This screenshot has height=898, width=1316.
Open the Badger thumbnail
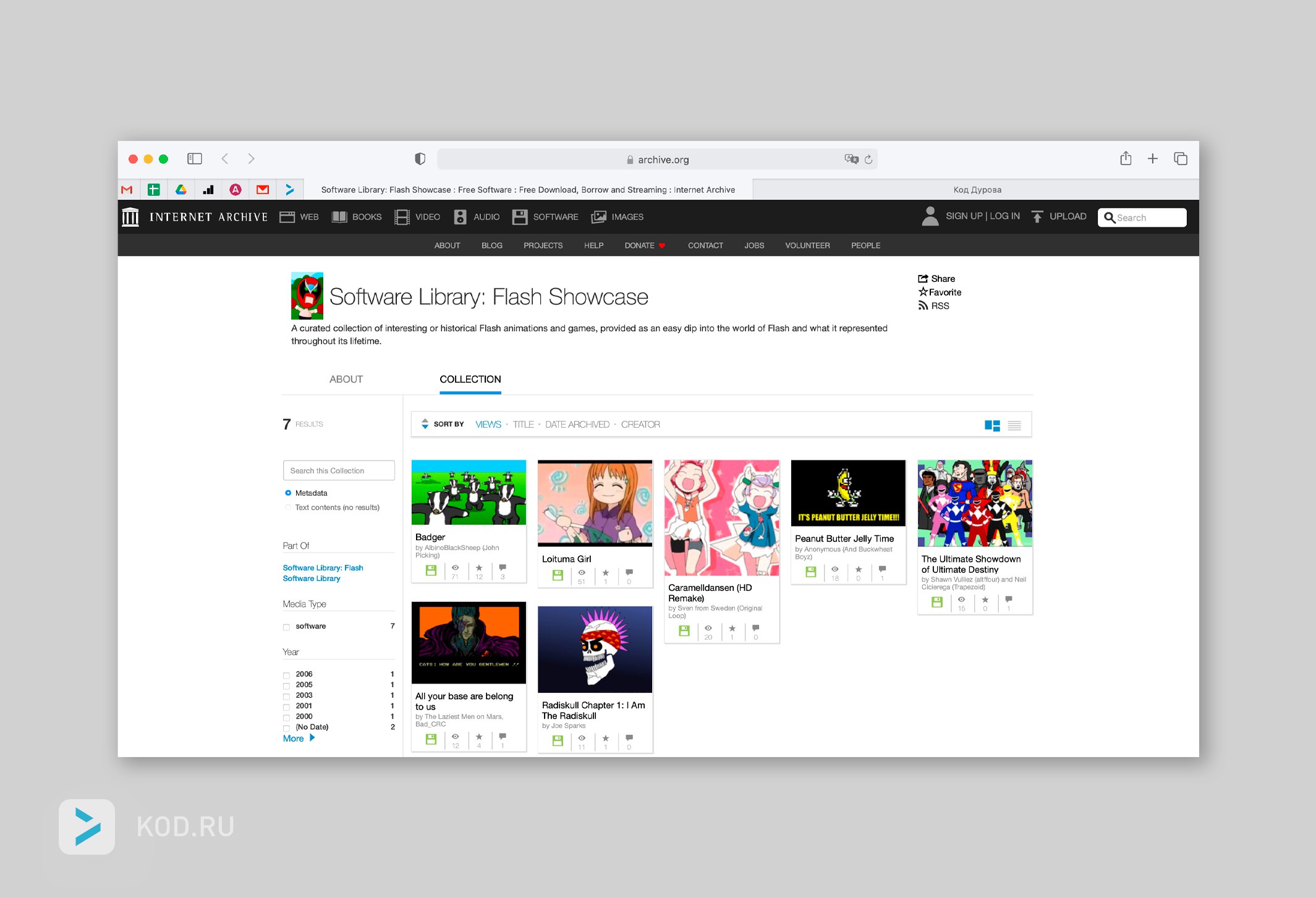click(x=469, y=493)
